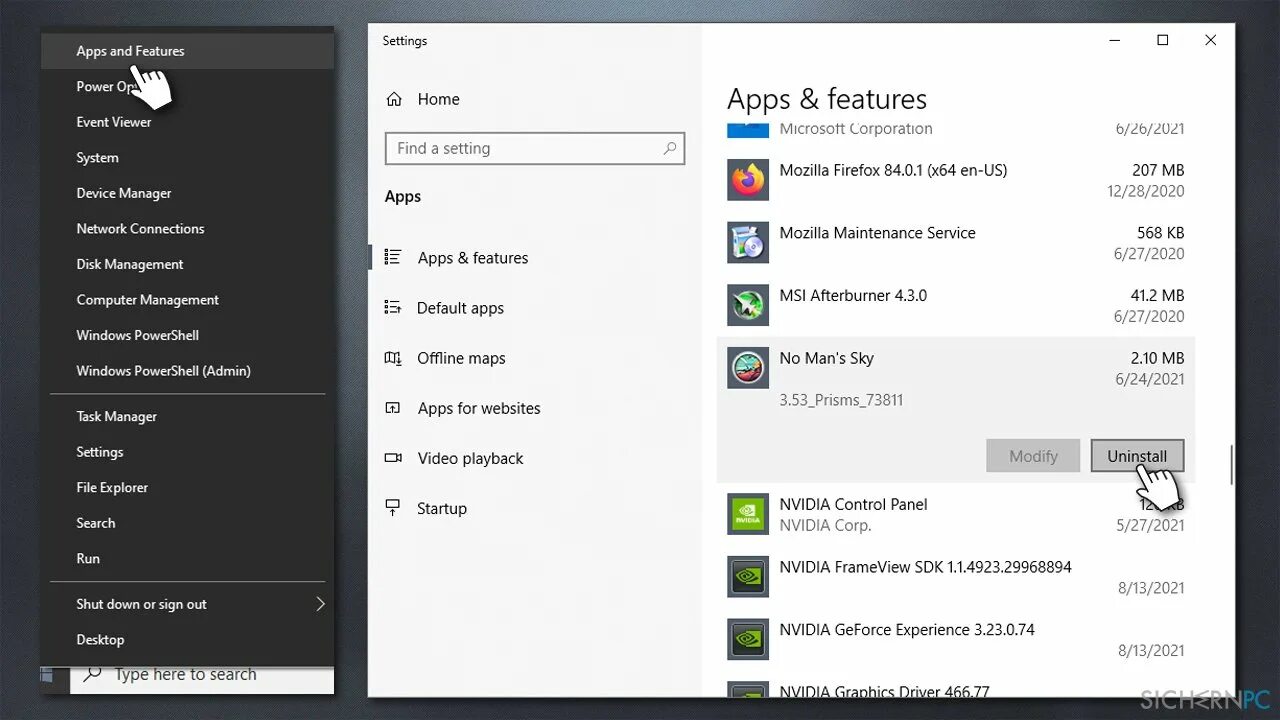Select NVIDIA Control Panel entry

(956, 515)
